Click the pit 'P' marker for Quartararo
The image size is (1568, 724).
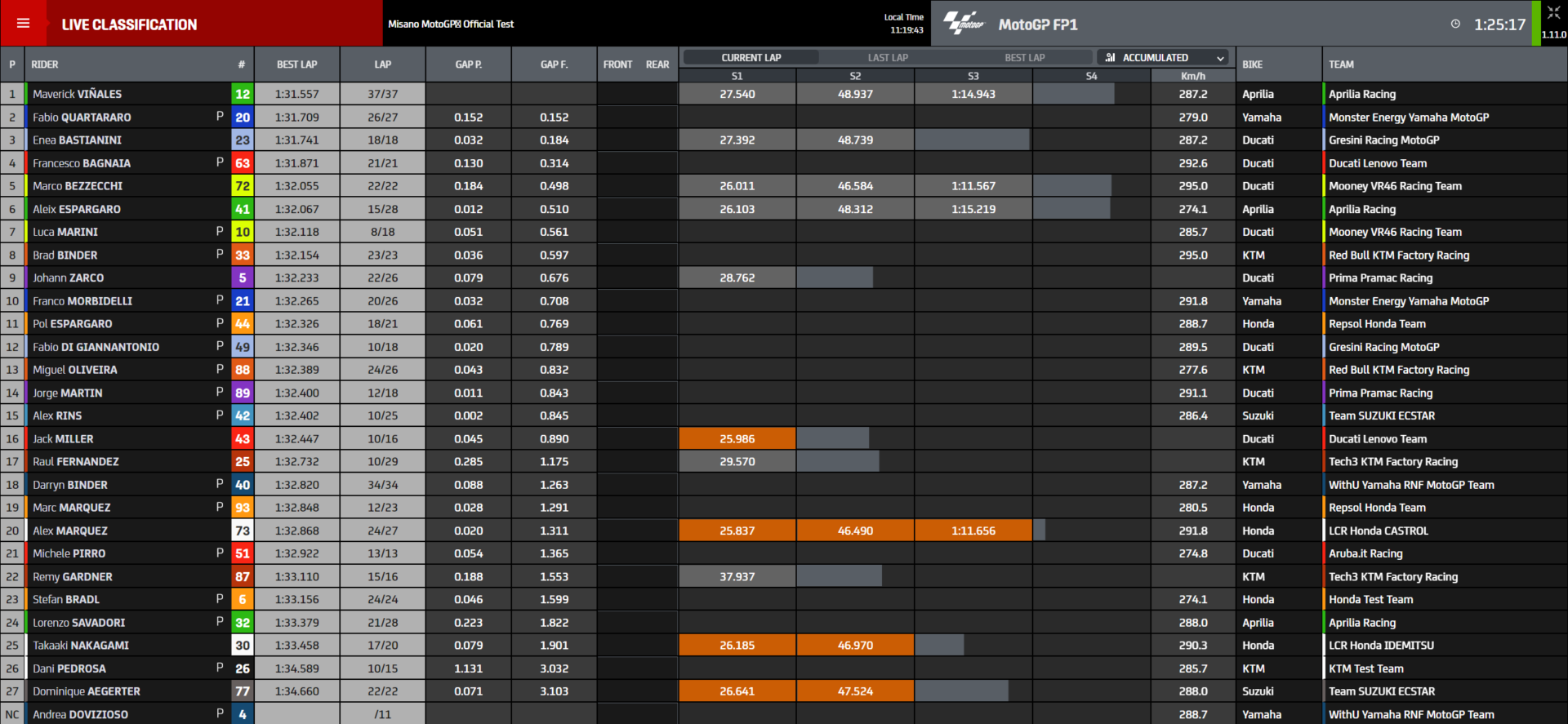click(220, 117)
